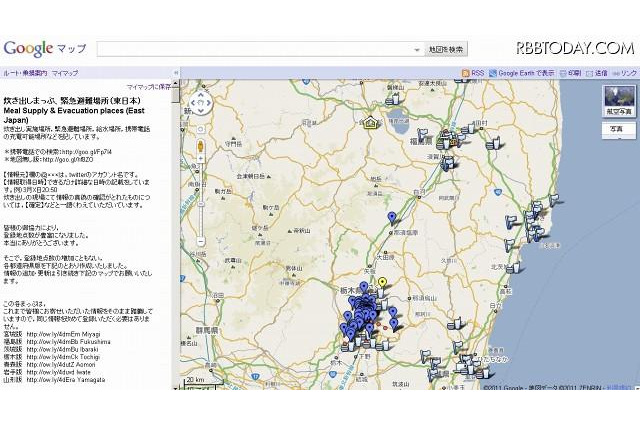The height and width of the screenshot is (426, 640).
Task: Click the zoom slider handle
Action: pyautogui.click(x=200, y=203)
